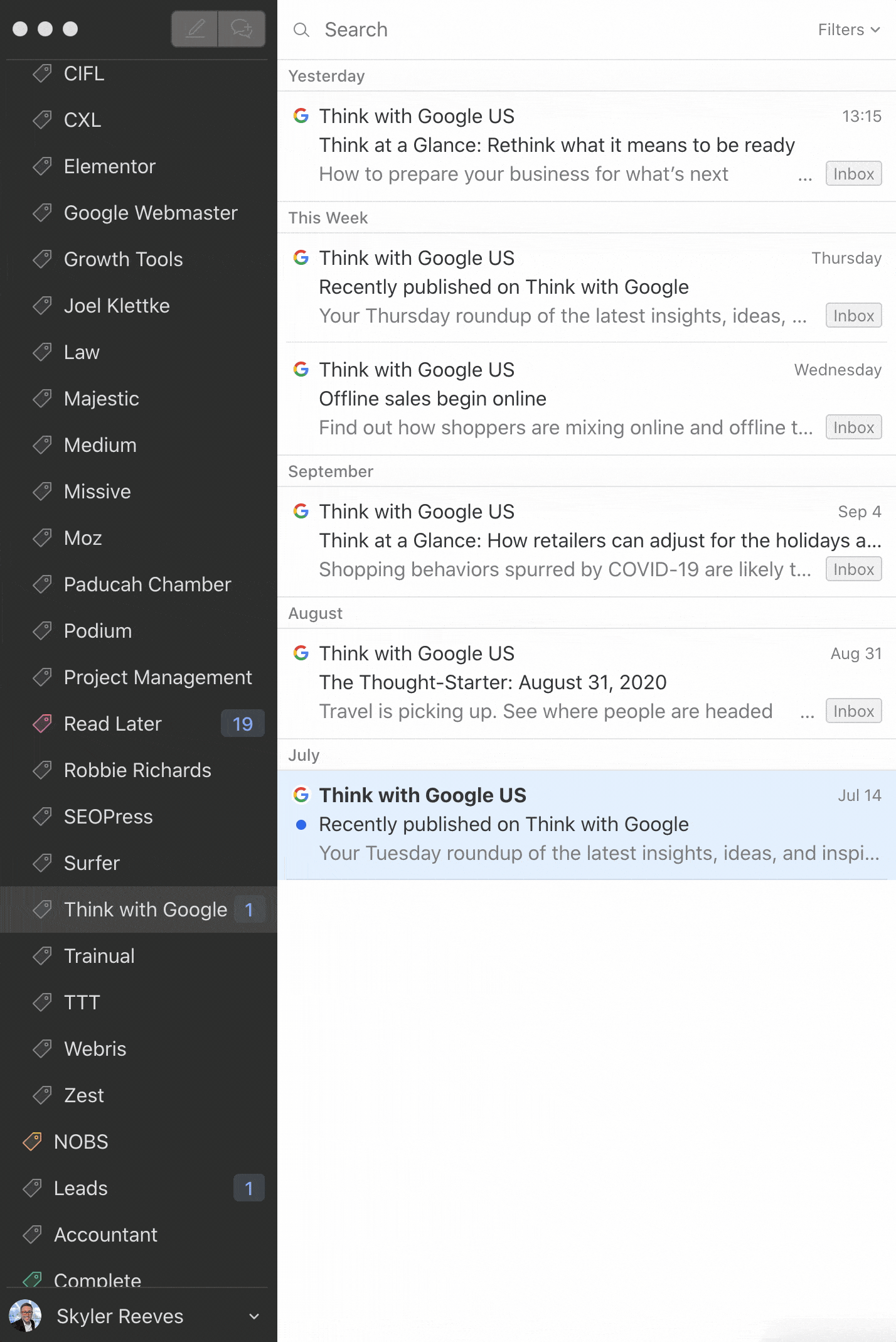
Task: Start a new chat conversation icon
Action: point(242,29)
